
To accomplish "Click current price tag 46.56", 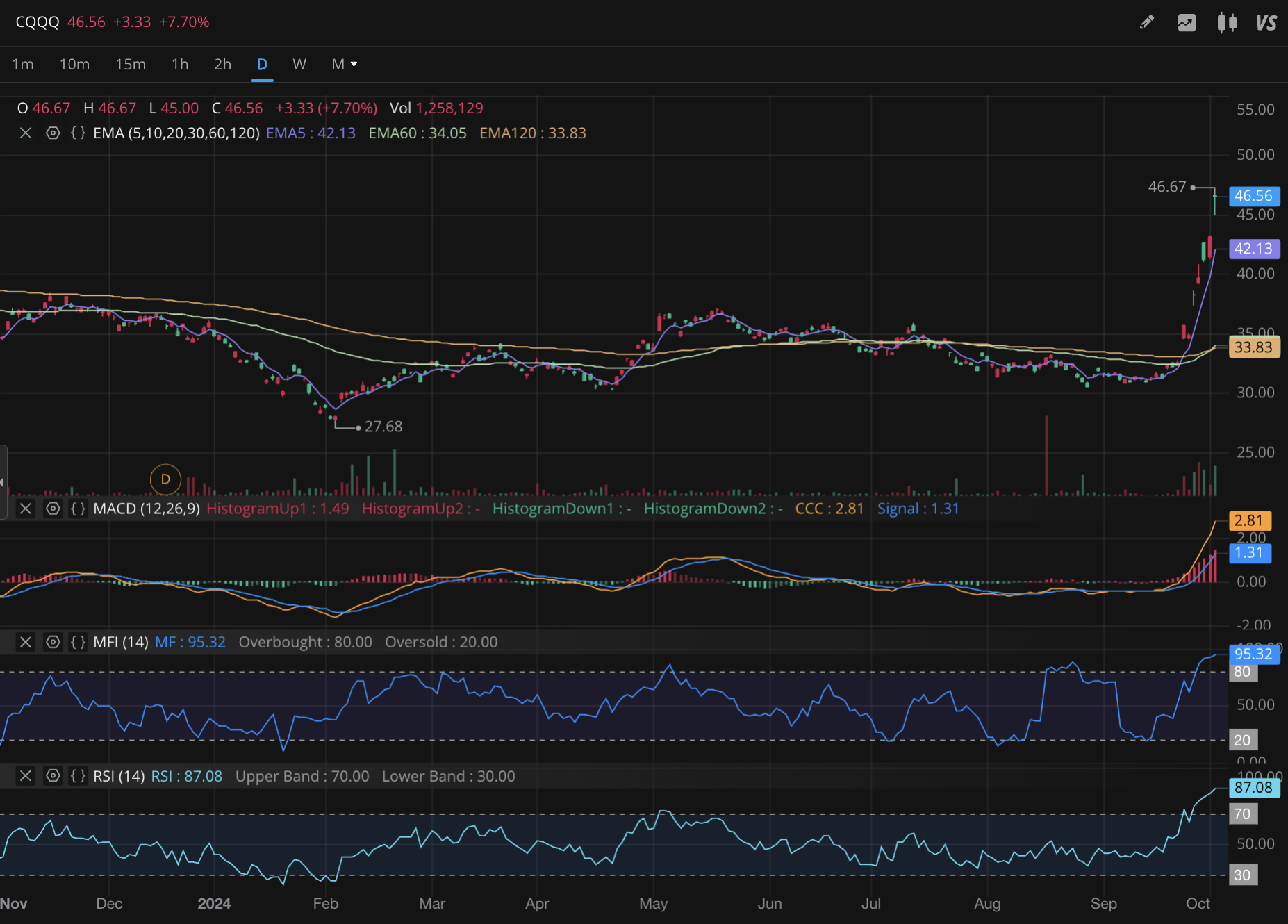I will click(1254, 196).
